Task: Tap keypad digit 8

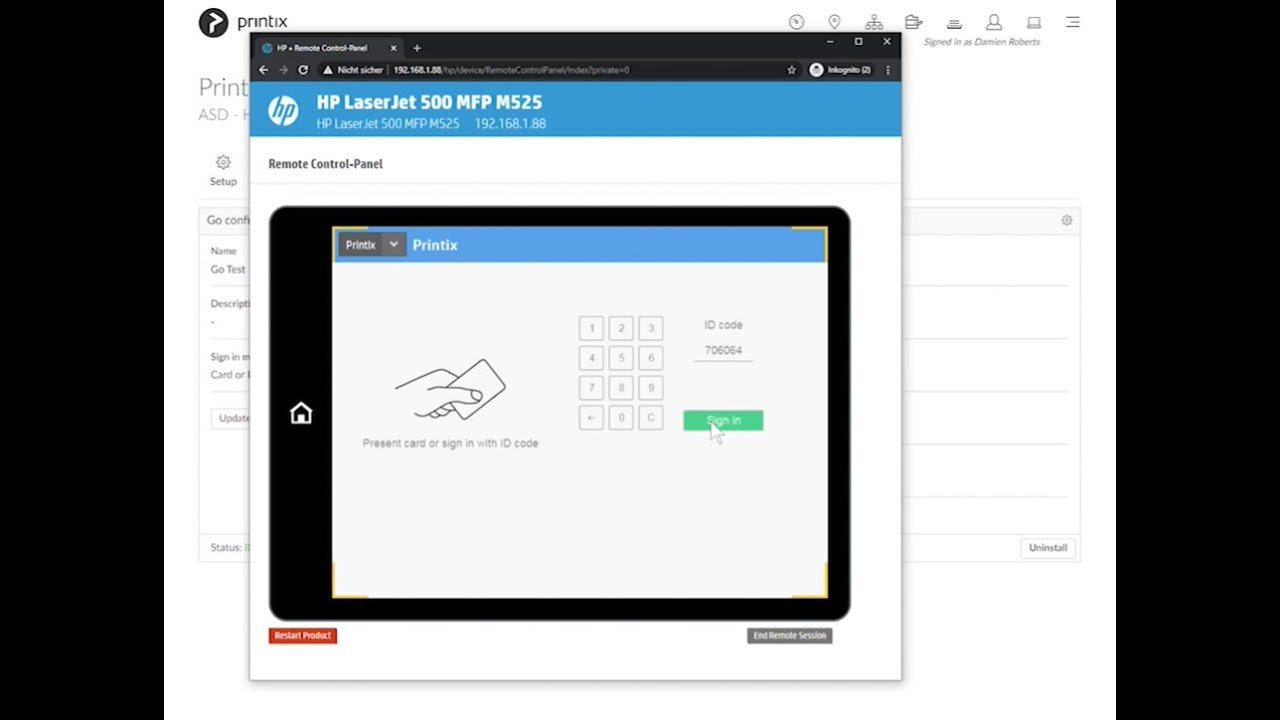Action: tap(621, 388)
